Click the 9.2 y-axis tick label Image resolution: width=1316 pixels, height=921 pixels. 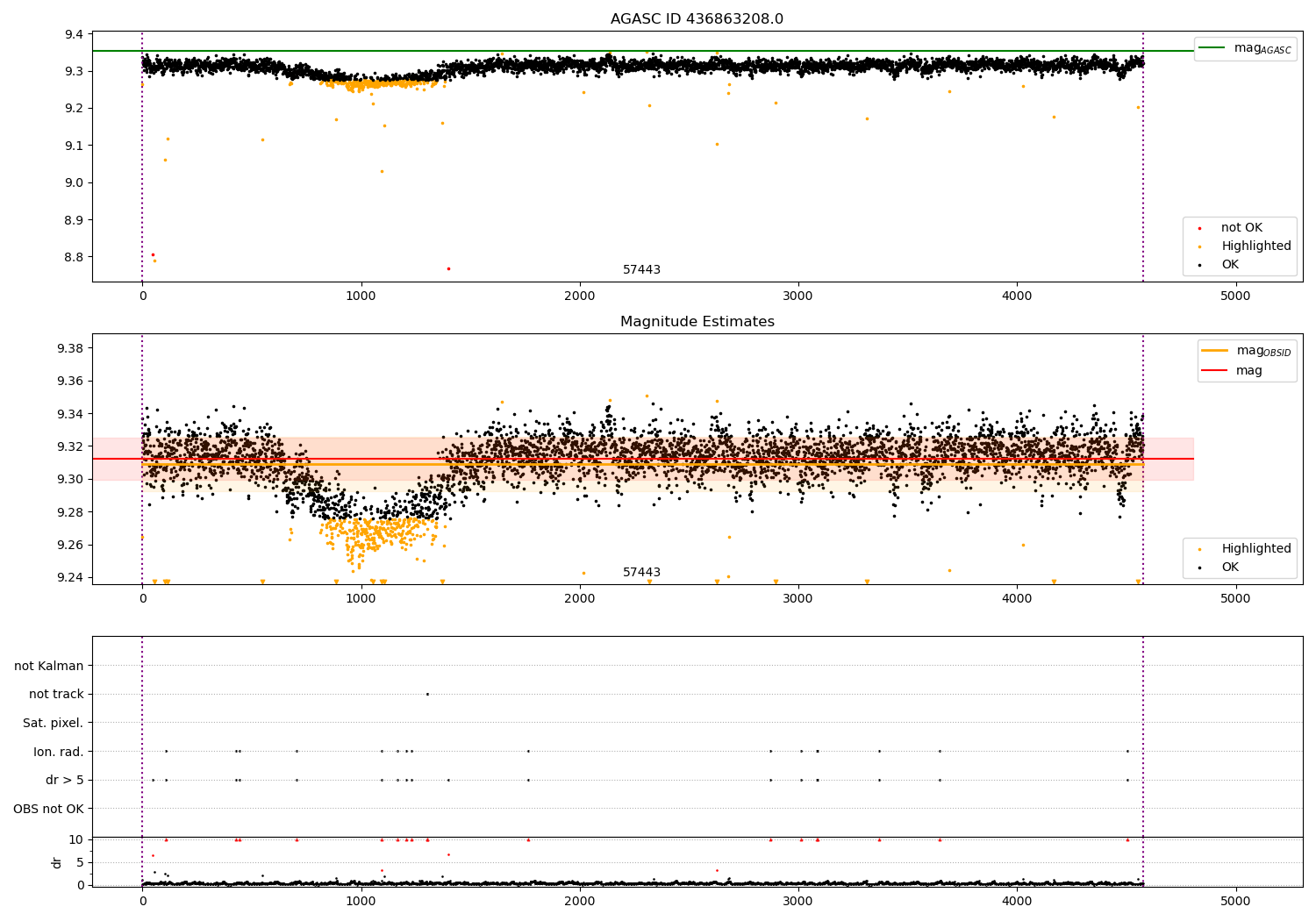74,108
